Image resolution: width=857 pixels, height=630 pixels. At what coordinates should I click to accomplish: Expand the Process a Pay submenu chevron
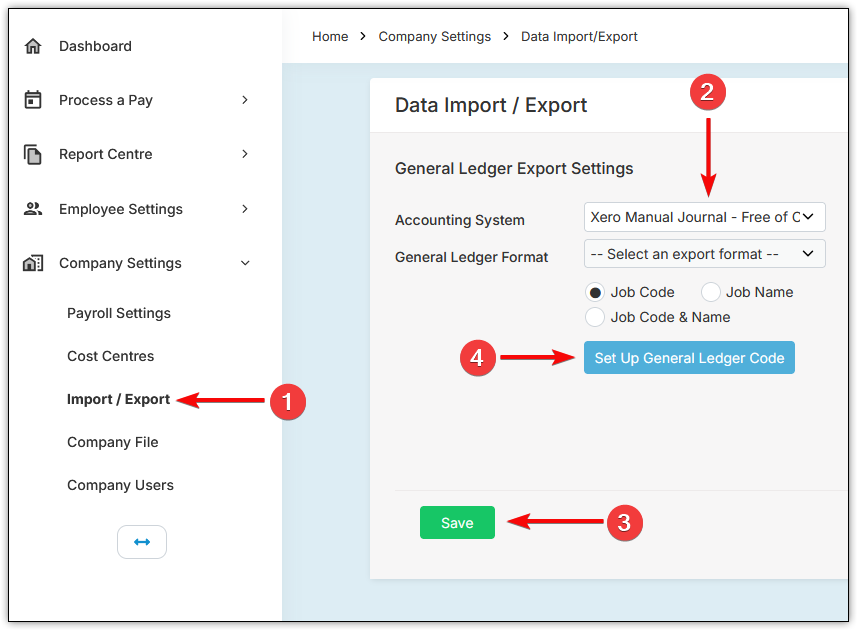tap(245, 100)
